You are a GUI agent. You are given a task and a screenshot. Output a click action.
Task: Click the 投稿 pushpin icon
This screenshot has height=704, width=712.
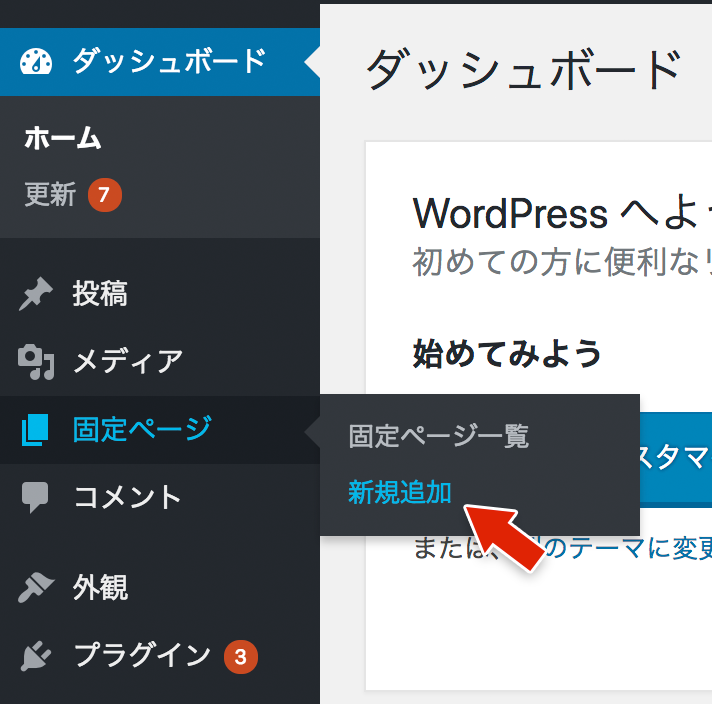35,293
